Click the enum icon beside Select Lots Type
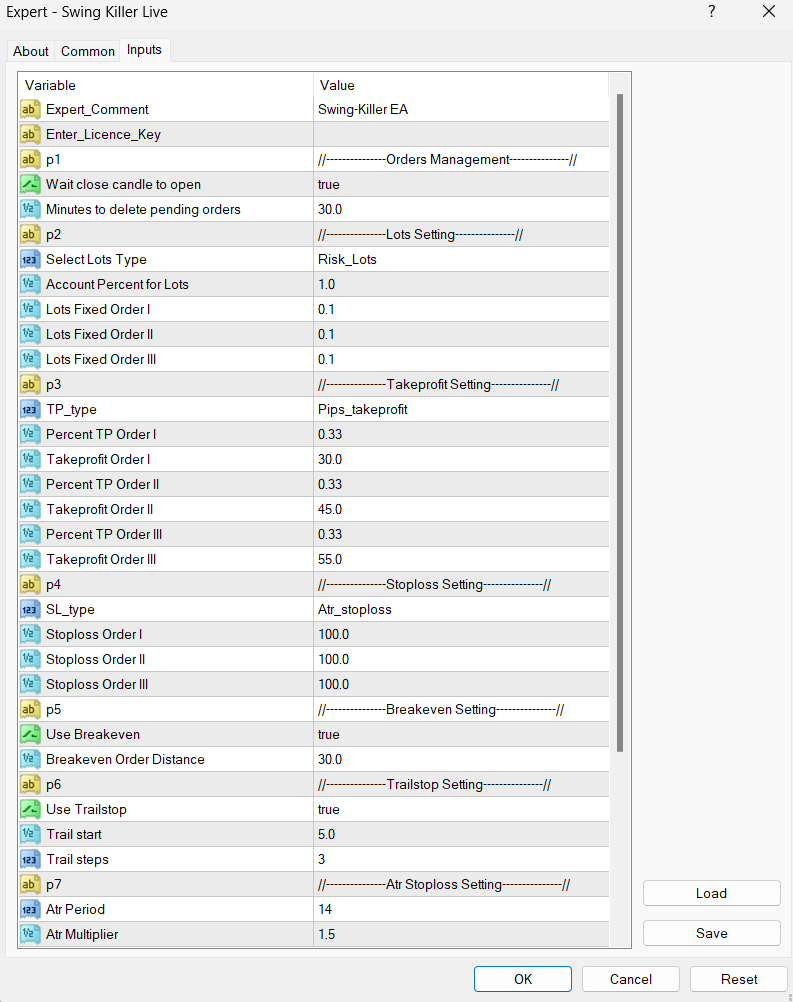The width and height of the screenshot is (793, 1002). tap(30, 260)
